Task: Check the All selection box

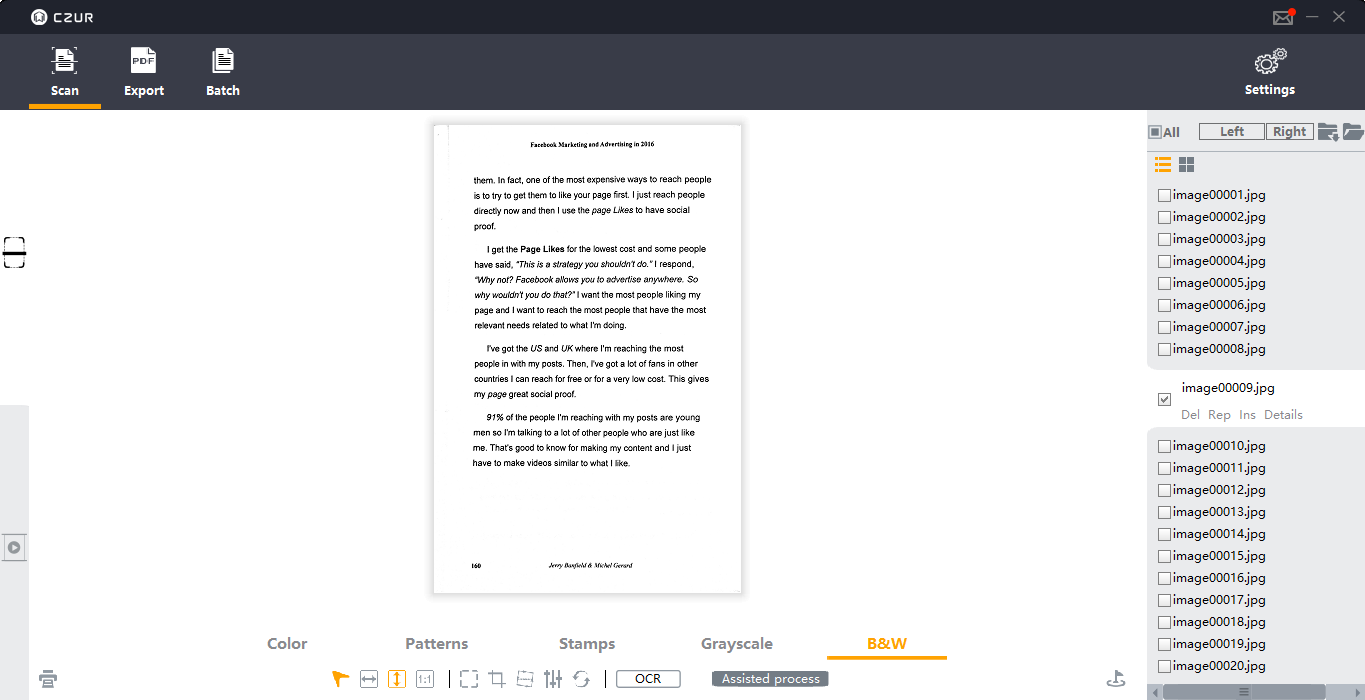Action: (x=1156, y=131)
